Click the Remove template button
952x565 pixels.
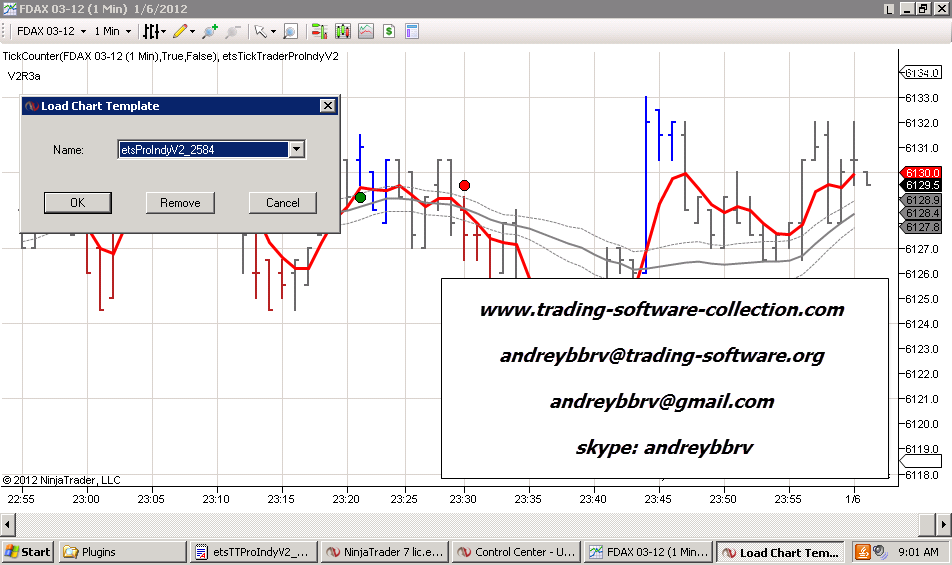(180, 203)
